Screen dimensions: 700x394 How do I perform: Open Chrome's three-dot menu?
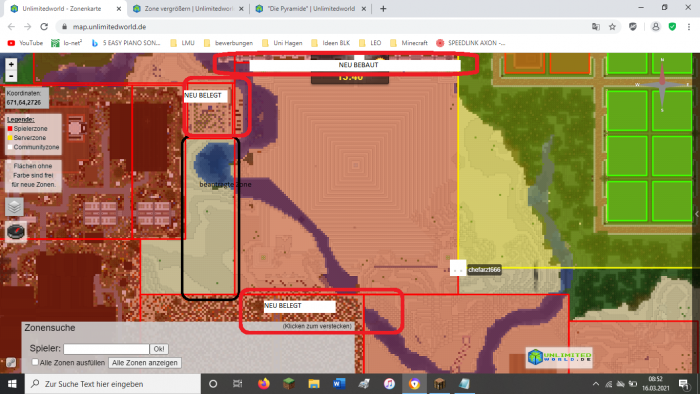tap(689, 27)
